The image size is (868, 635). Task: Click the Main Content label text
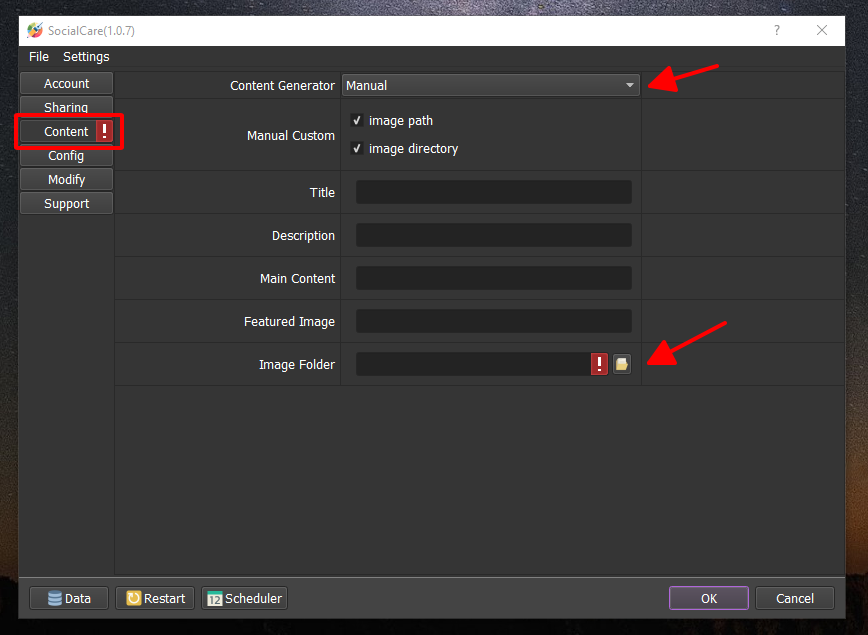click(x=297, y=278)
